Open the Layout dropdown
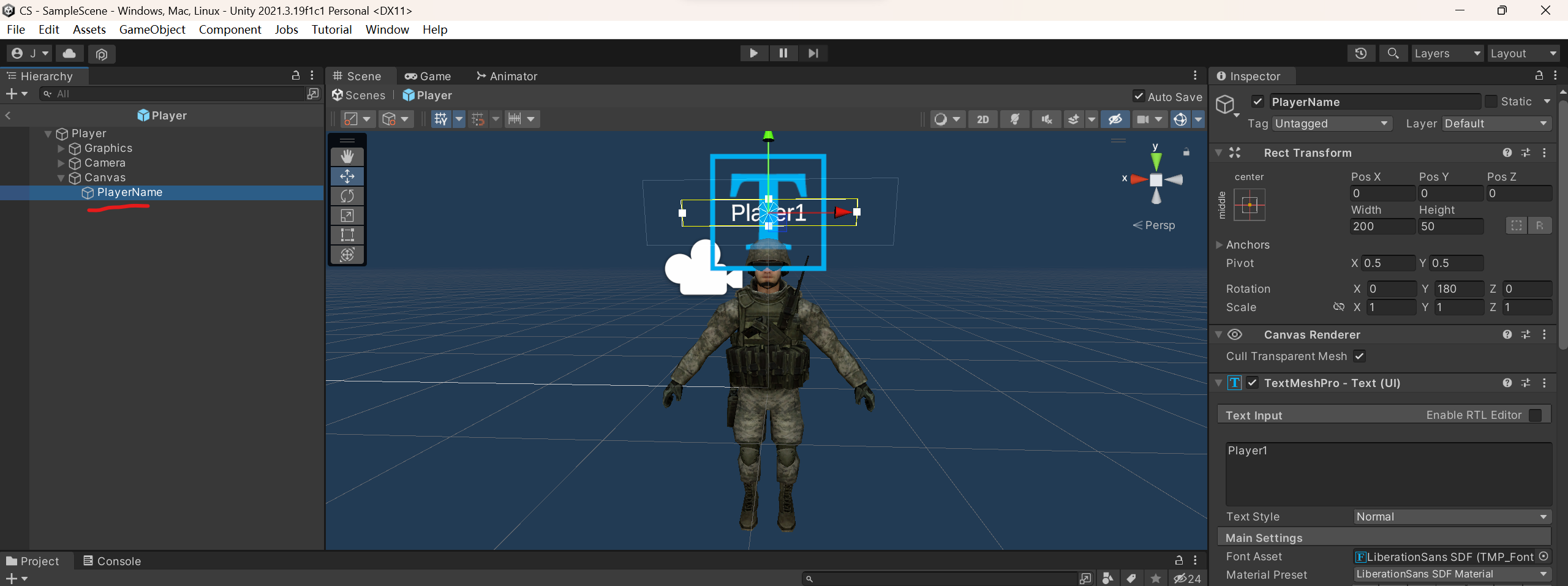This screenshot has width=1568, height=586. click(x=1524, y=53)
